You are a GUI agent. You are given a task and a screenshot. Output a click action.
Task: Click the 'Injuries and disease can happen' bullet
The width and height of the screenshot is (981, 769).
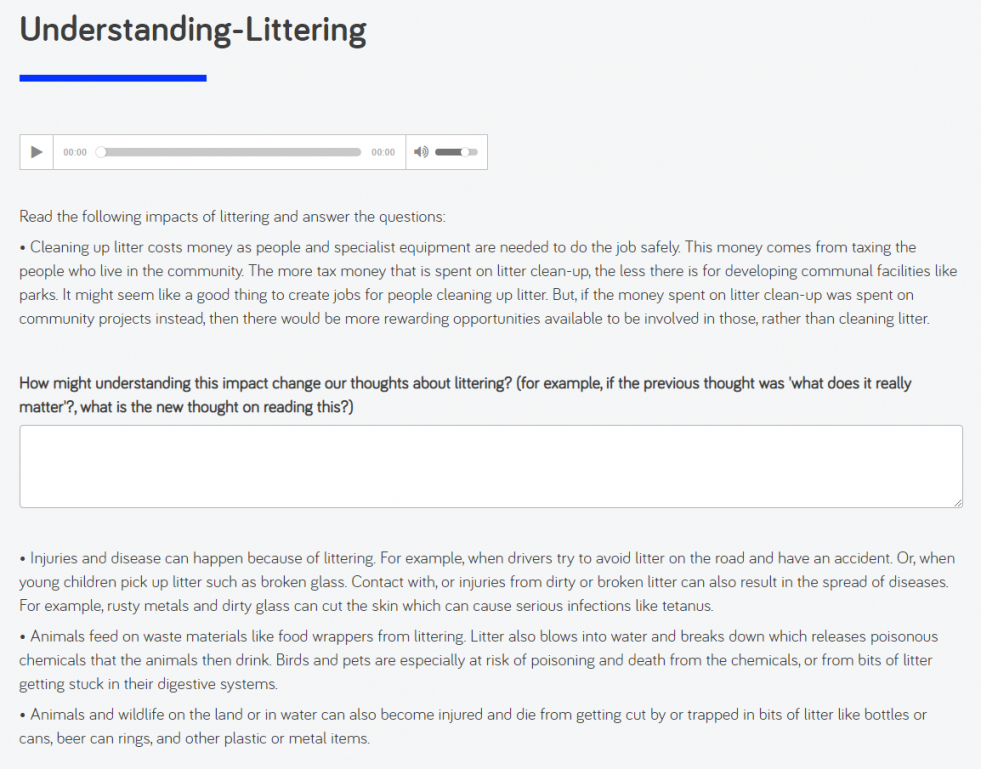click(x=487, y=582)
